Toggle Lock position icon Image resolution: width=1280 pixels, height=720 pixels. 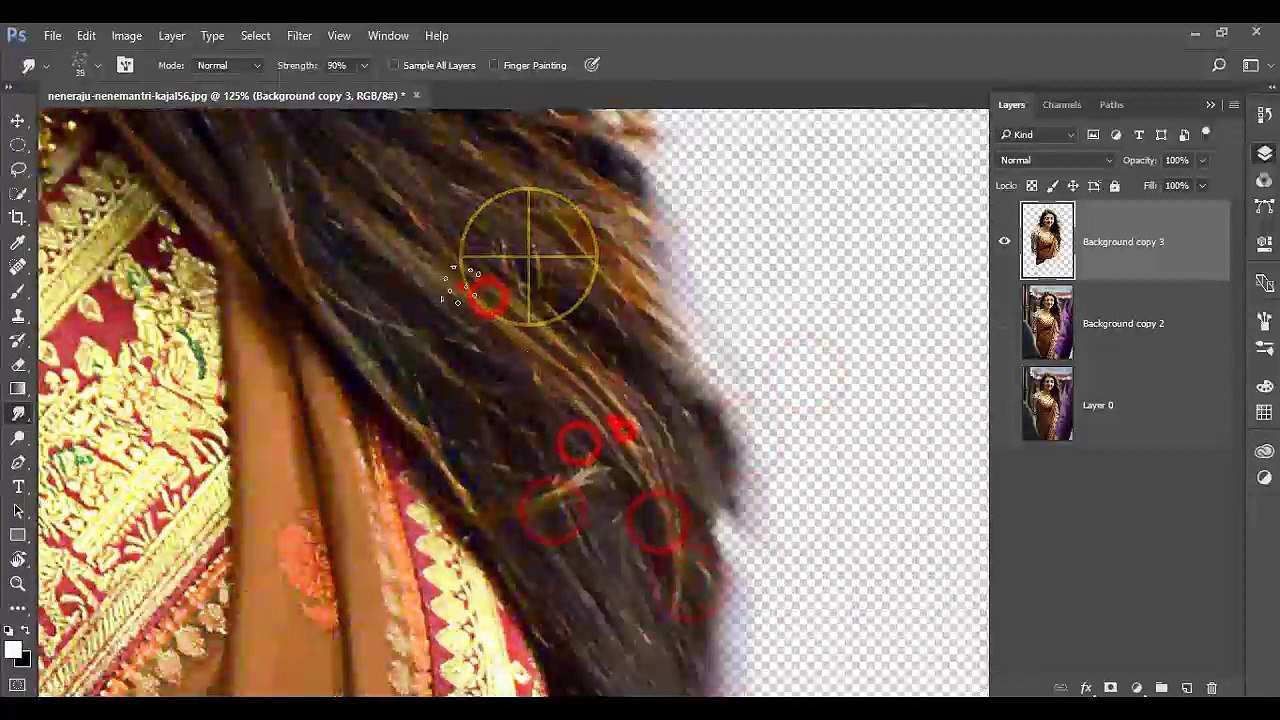click(1073, 186)
